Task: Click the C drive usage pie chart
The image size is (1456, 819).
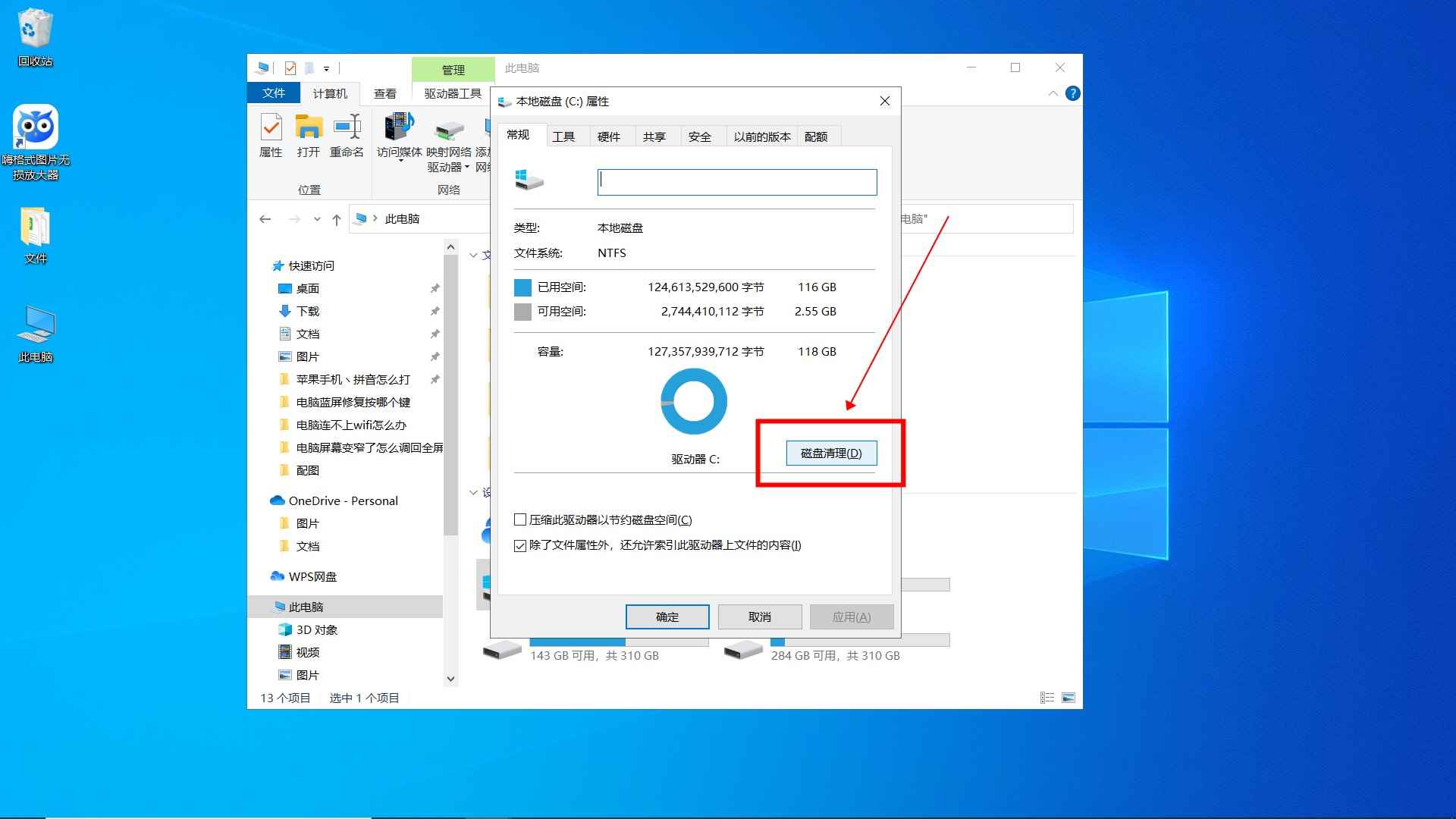Action: pyautogui.click(x=693, y=401)
